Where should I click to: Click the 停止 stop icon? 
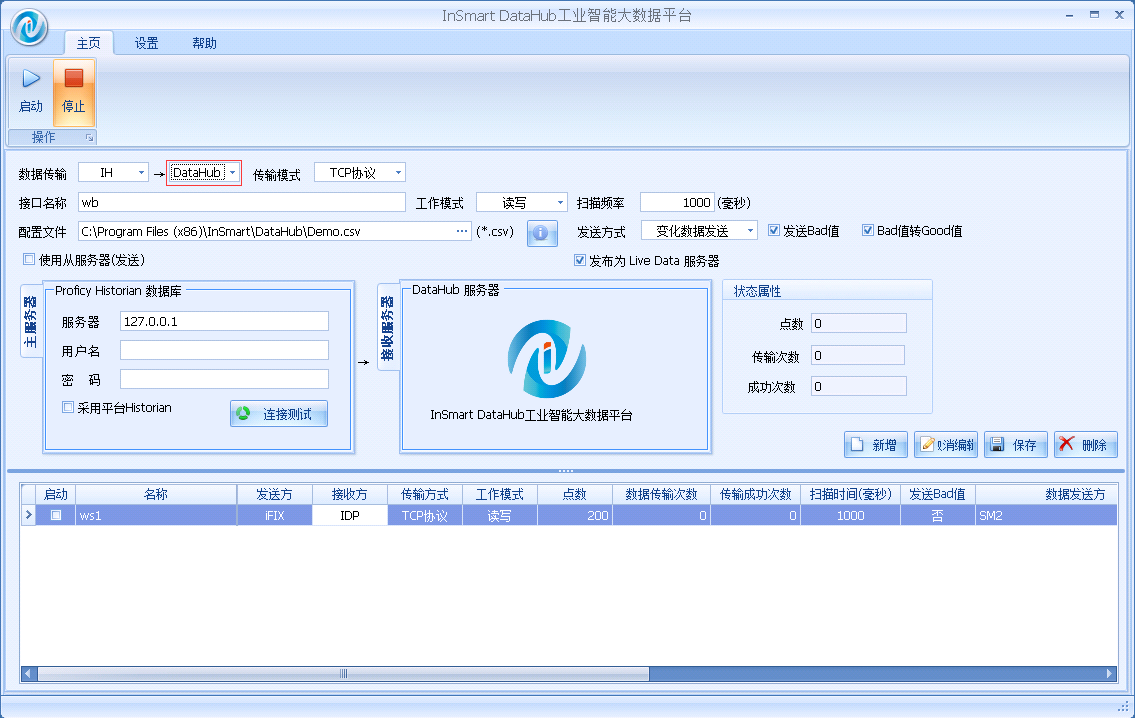pyautogui.click(x=73, y=78)
